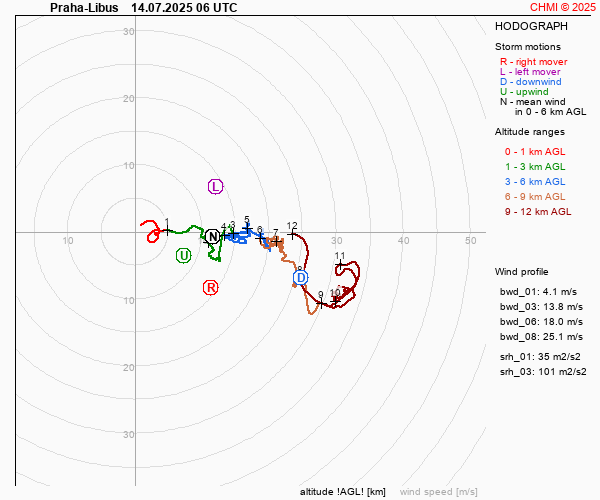Click the right mover R storm marker

(x=210, y=287)
